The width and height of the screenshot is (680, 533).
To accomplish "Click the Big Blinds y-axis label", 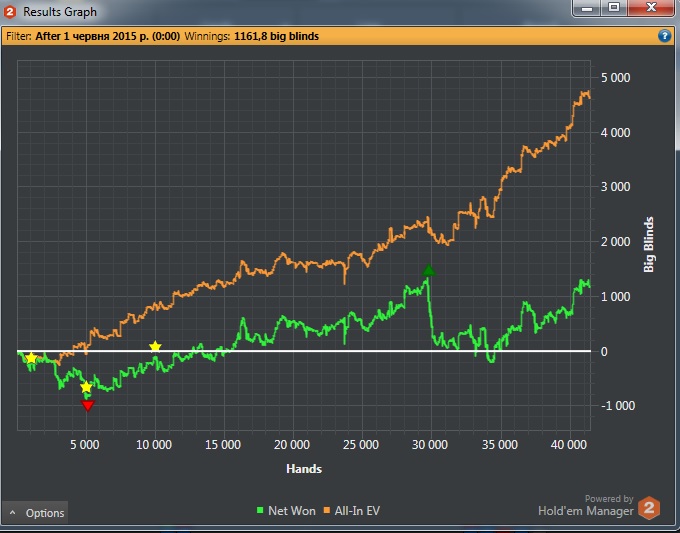I will (x=649, y=244).
